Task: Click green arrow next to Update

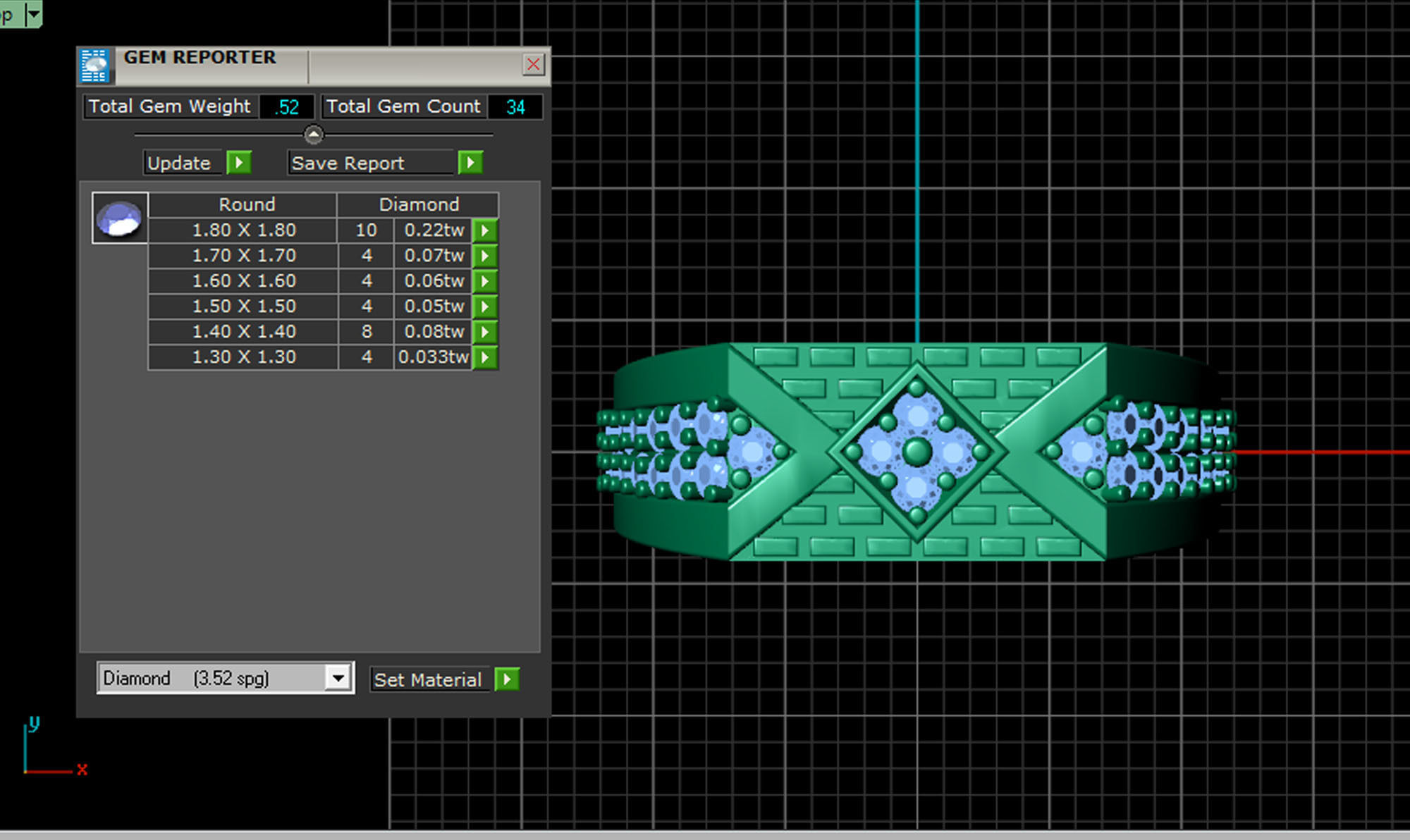Action: tap(239, 163)
